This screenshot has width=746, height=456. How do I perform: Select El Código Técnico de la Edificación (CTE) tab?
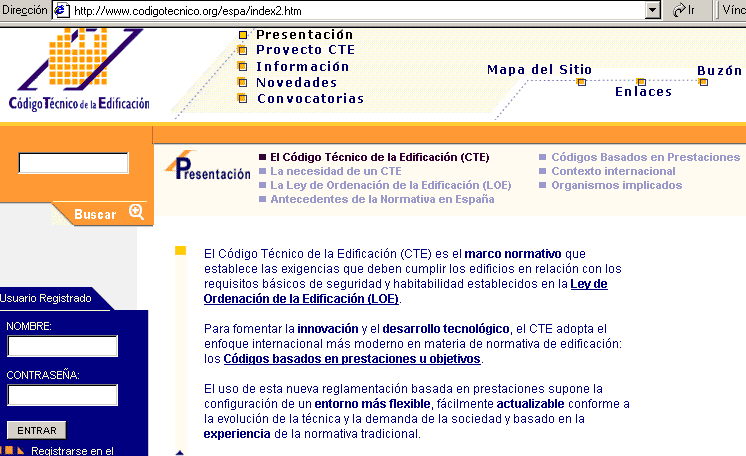click(380, 157)
